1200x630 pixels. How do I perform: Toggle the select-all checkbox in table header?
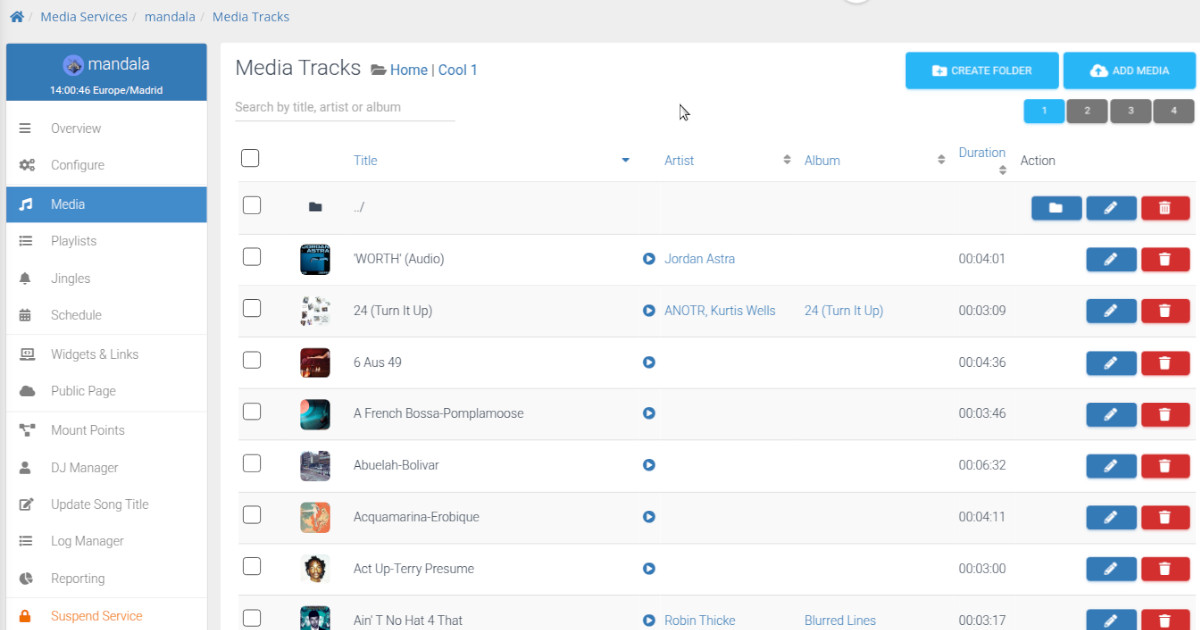(250, 158)
